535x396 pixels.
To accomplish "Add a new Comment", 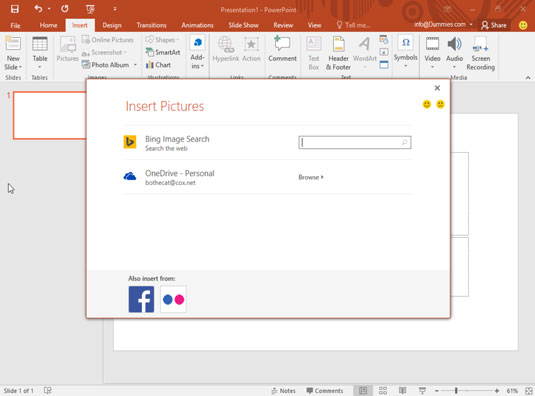I will [283, 49].
